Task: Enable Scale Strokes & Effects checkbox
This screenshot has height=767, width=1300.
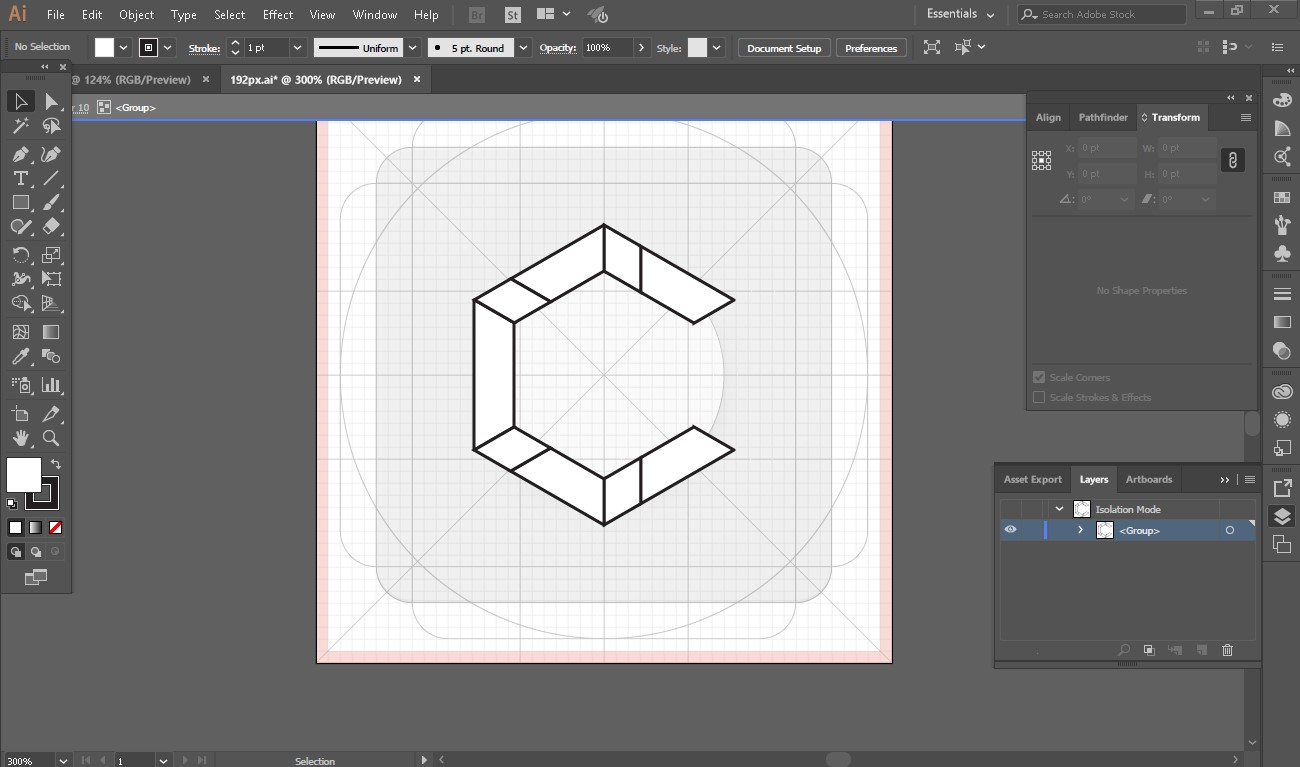Action: 1039,397
